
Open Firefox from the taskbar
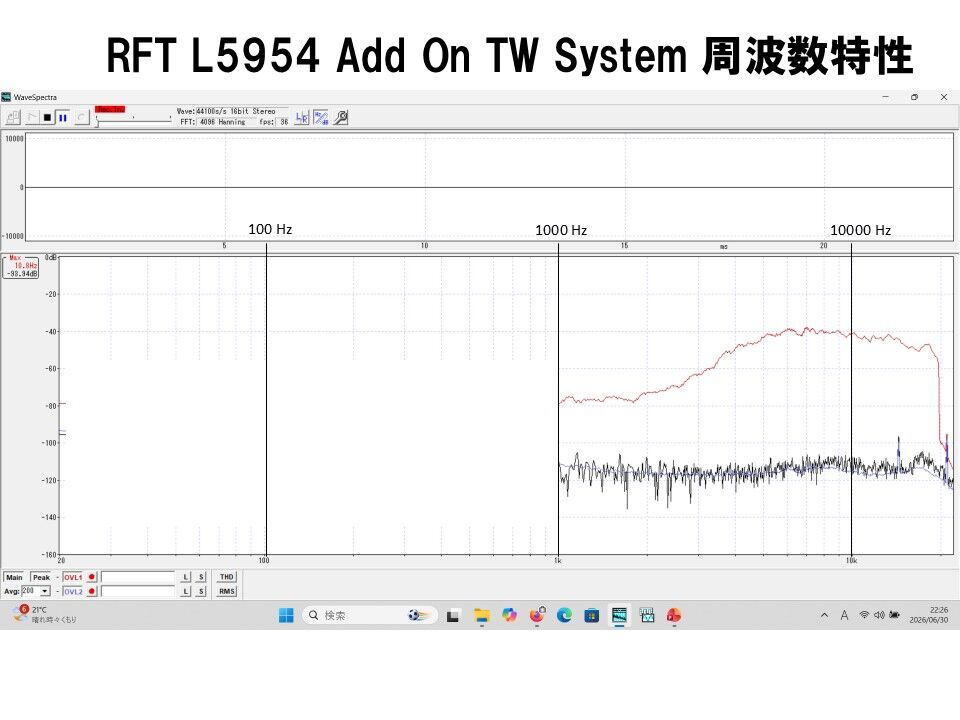537,615
